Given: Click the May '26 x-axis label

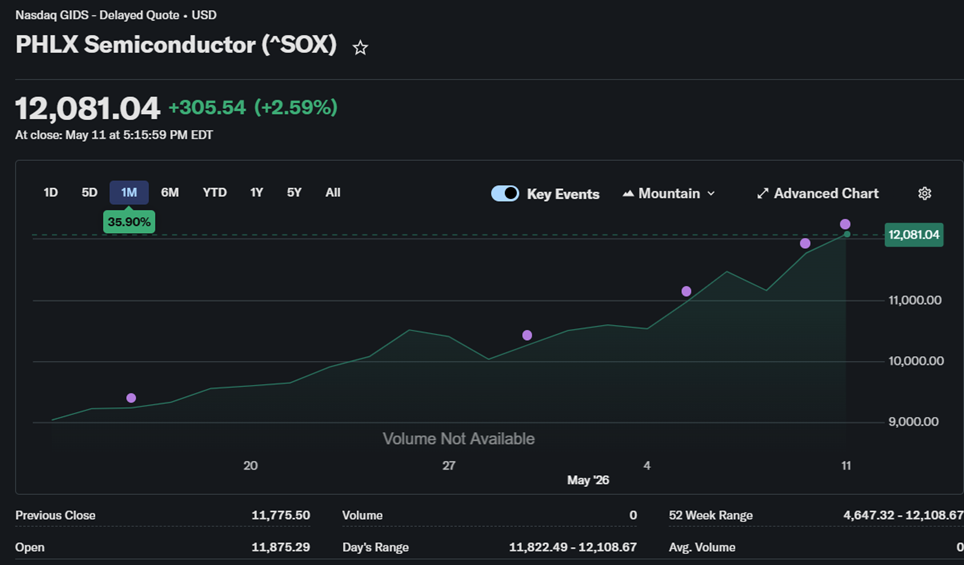Looking at the screenshot, I should click(x=588, y=480).
